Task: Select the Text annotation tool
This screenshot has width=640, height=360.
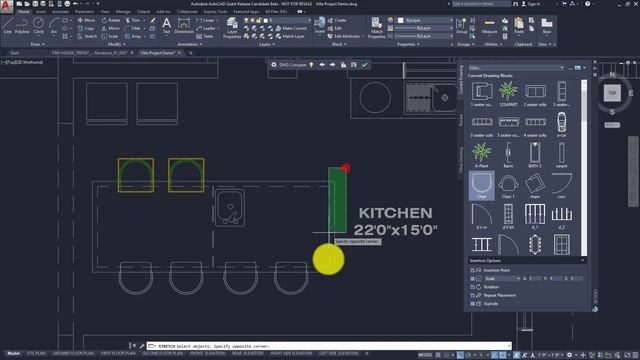Action: [x=166, y=26]
